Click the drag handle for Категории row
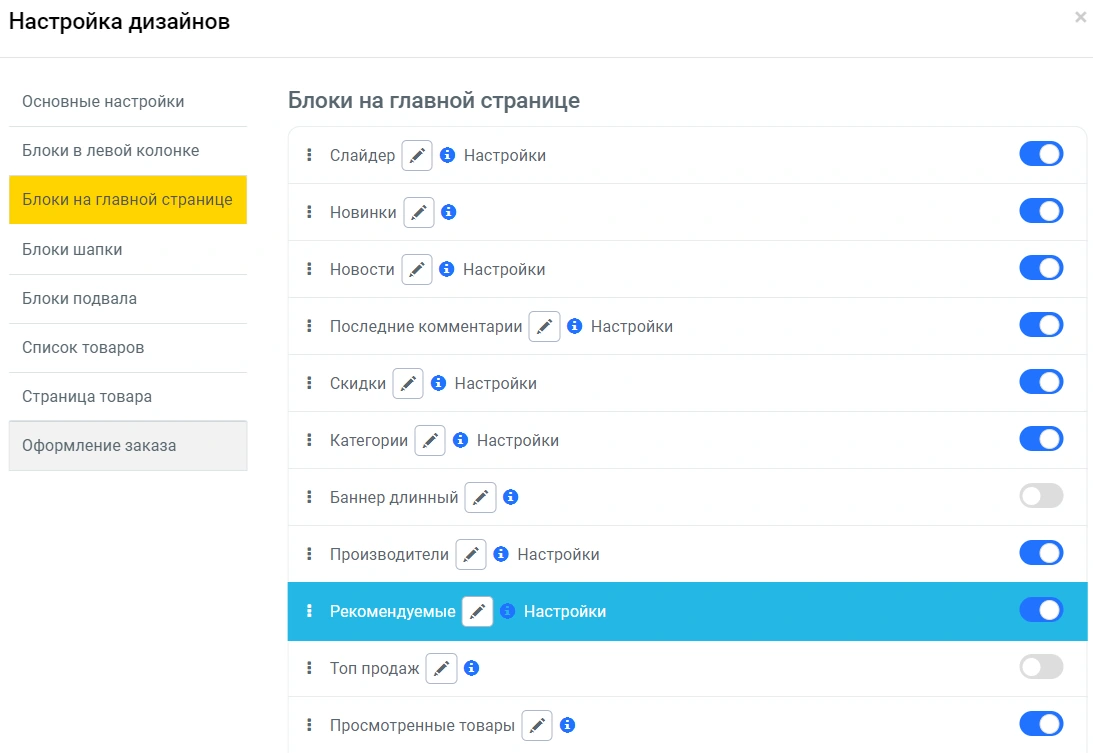The image size is (1093, 753). [309, 441]
